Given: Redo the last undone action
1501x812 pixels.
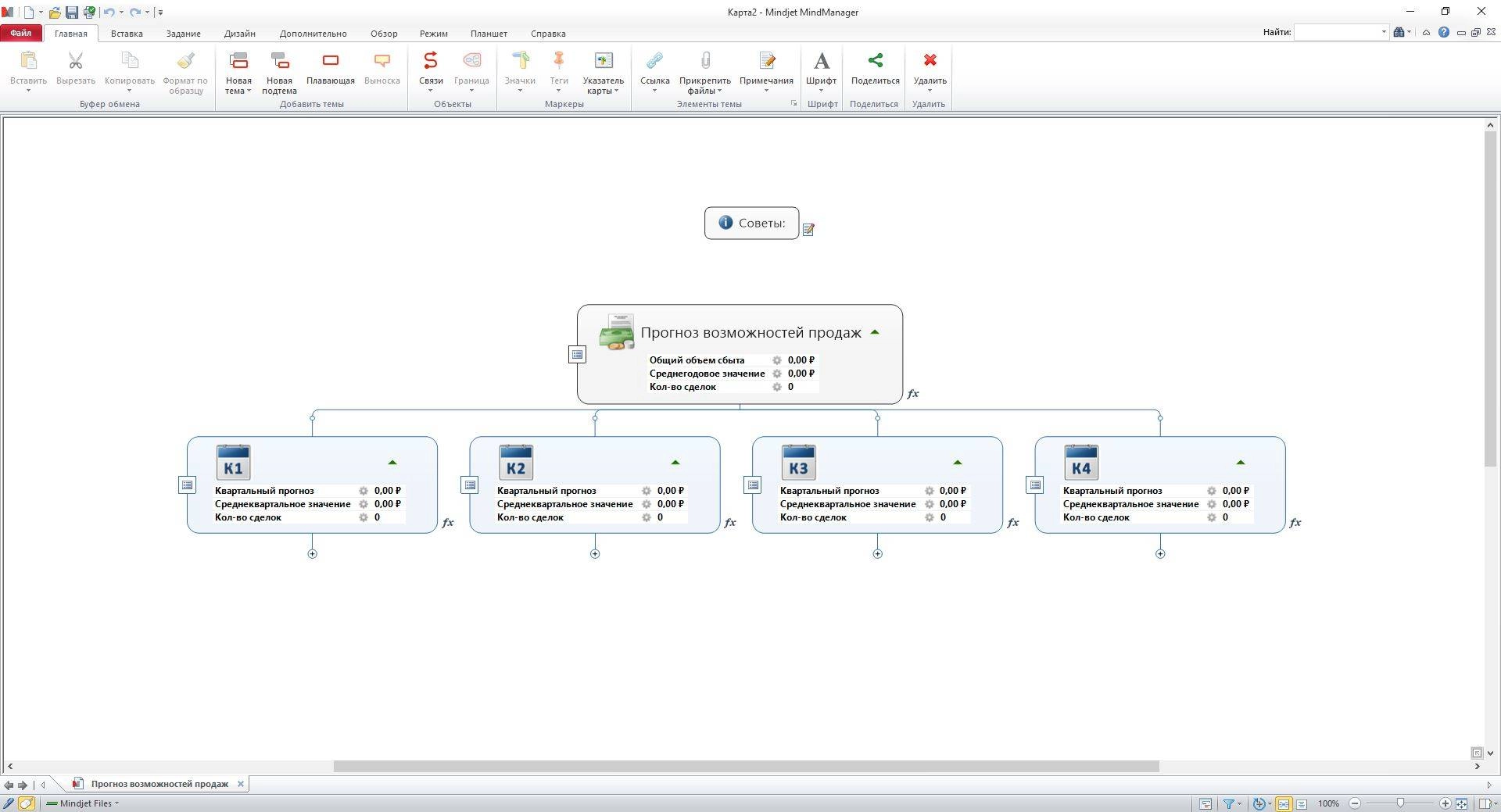Looking at the screenshot, I should point(135,12).
